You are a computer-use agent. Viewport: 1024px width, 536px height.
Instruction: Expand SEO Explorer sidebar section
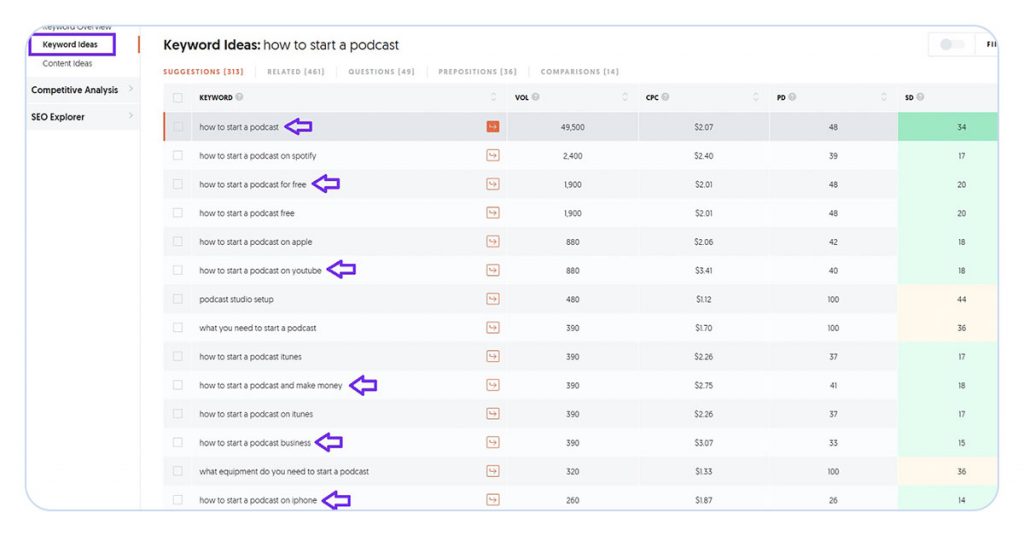[x=83, y=117]
